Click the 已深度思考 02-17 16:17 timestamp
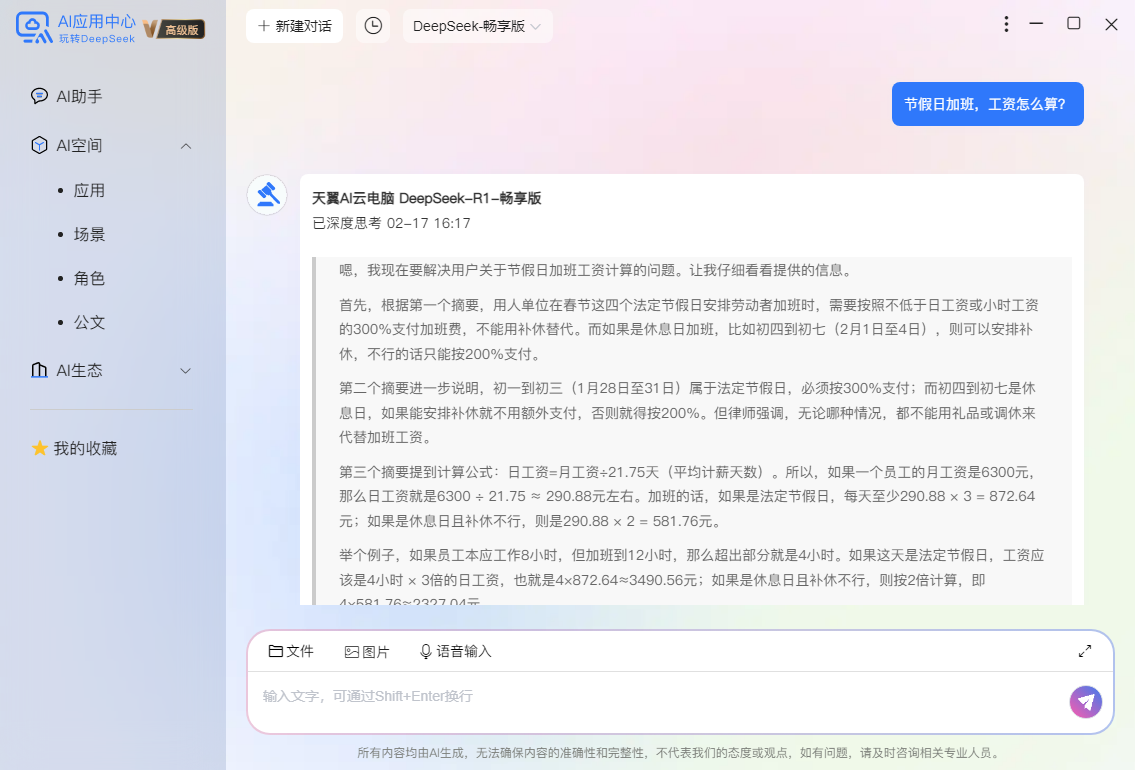This screenshot has height=770, width=1135. pyautogui.click(x=392, y=223)
